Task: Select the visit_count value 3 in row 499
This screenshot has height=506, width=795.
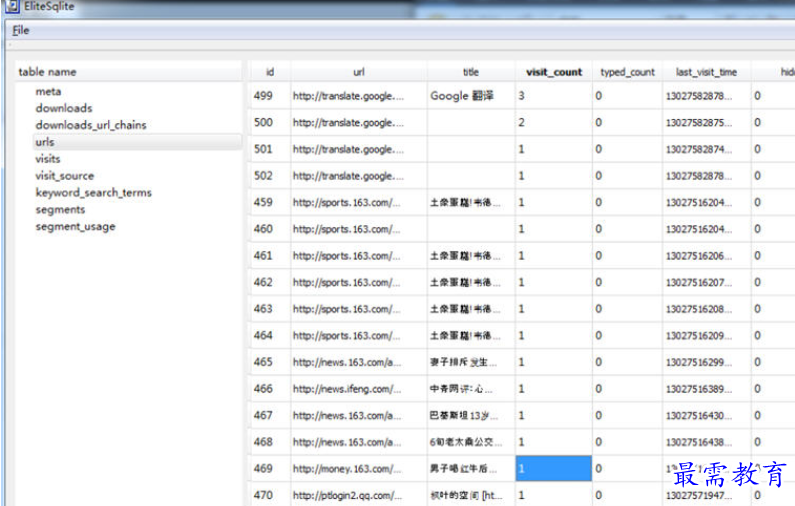Action: click(x=554, y=96)
